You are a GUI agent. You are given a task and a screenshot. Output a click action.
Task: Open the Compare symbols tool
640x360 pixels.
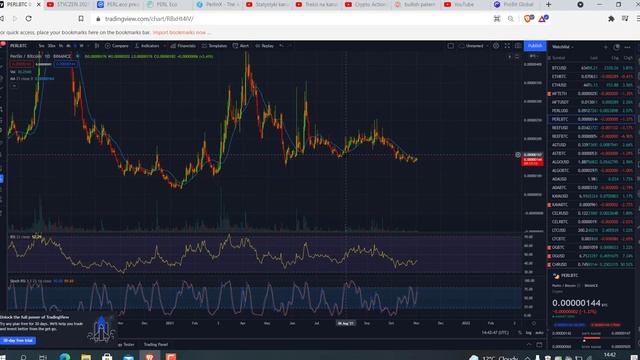[117, 46]
